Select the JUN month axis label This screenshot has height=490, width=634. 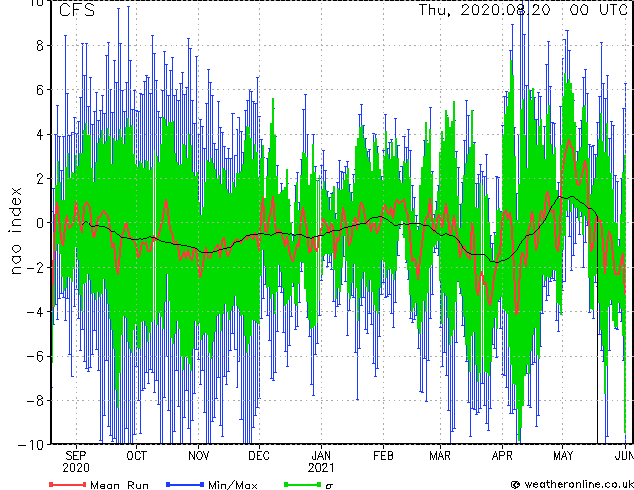point(622,454)
